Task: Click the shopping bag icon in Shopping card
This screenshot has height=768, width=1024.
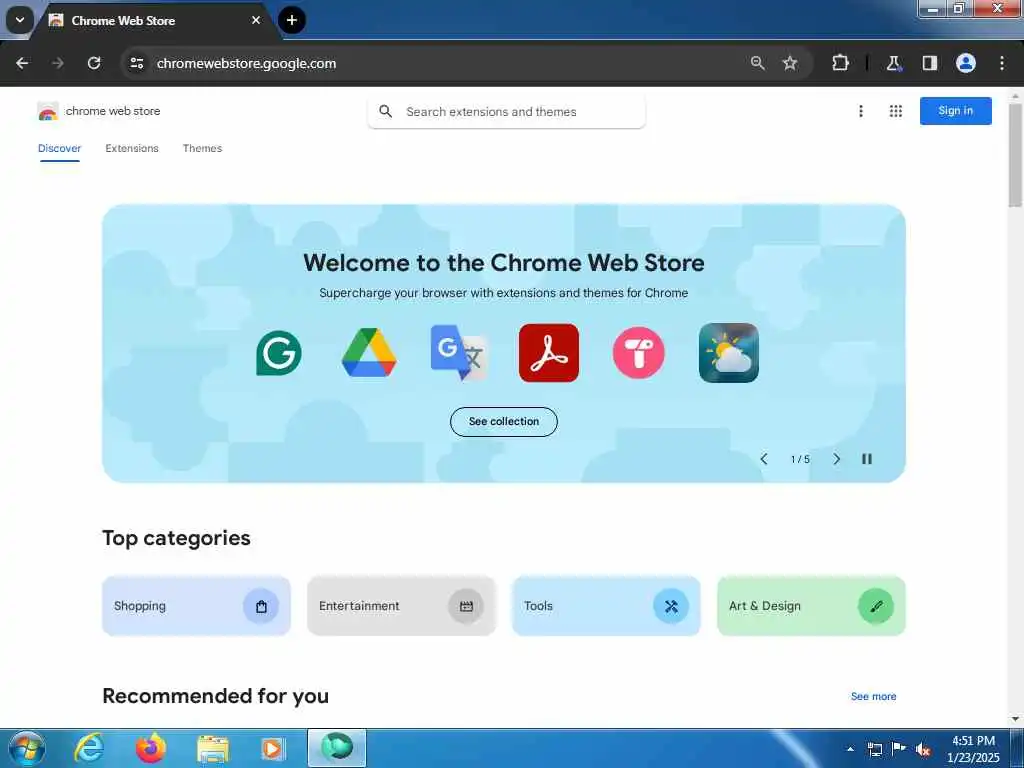Action: (261, 606)
